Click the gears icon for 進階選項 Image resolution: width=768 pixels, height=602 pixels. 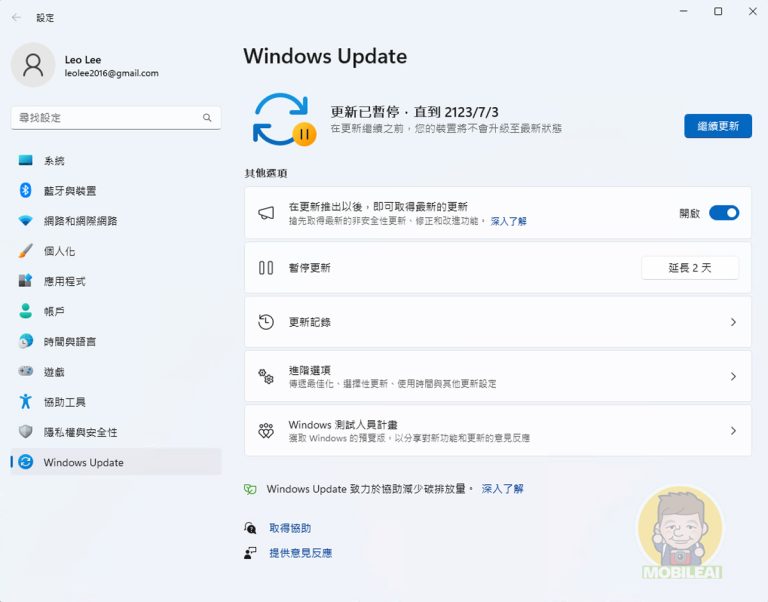click(266, 376)
